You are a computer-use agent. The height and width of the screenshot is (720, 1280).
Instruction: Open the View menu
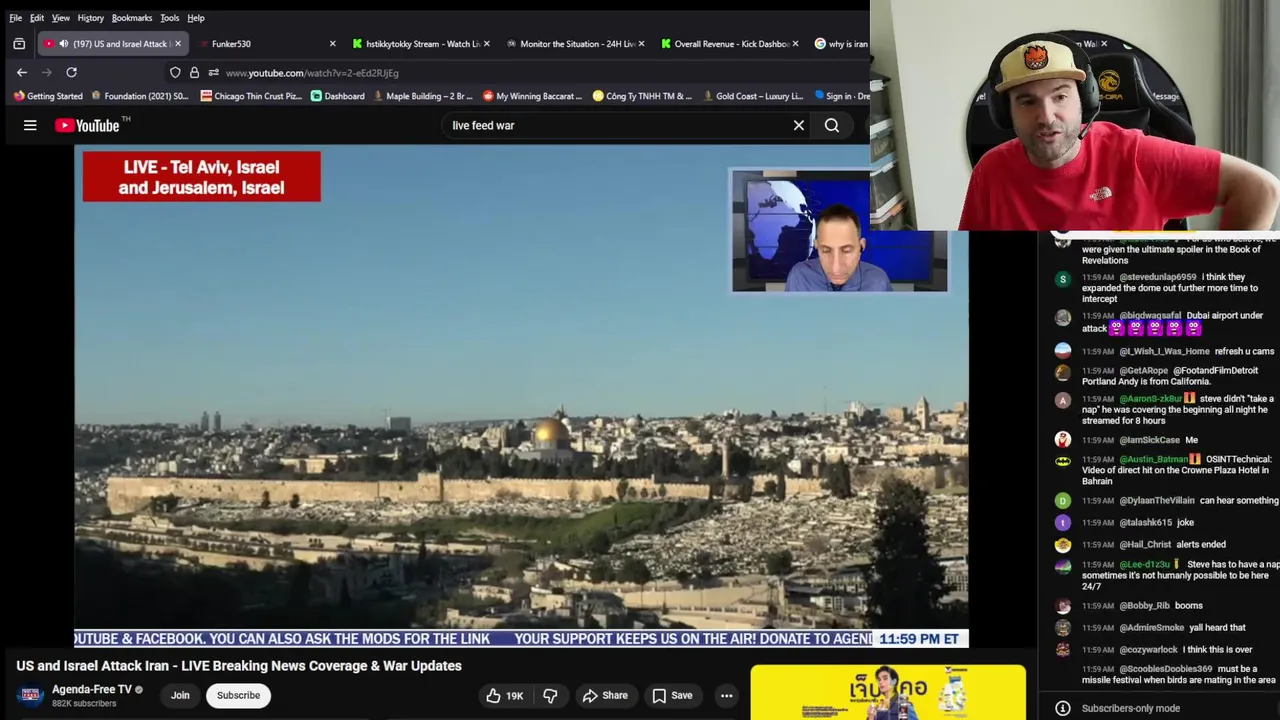(61, 18)
